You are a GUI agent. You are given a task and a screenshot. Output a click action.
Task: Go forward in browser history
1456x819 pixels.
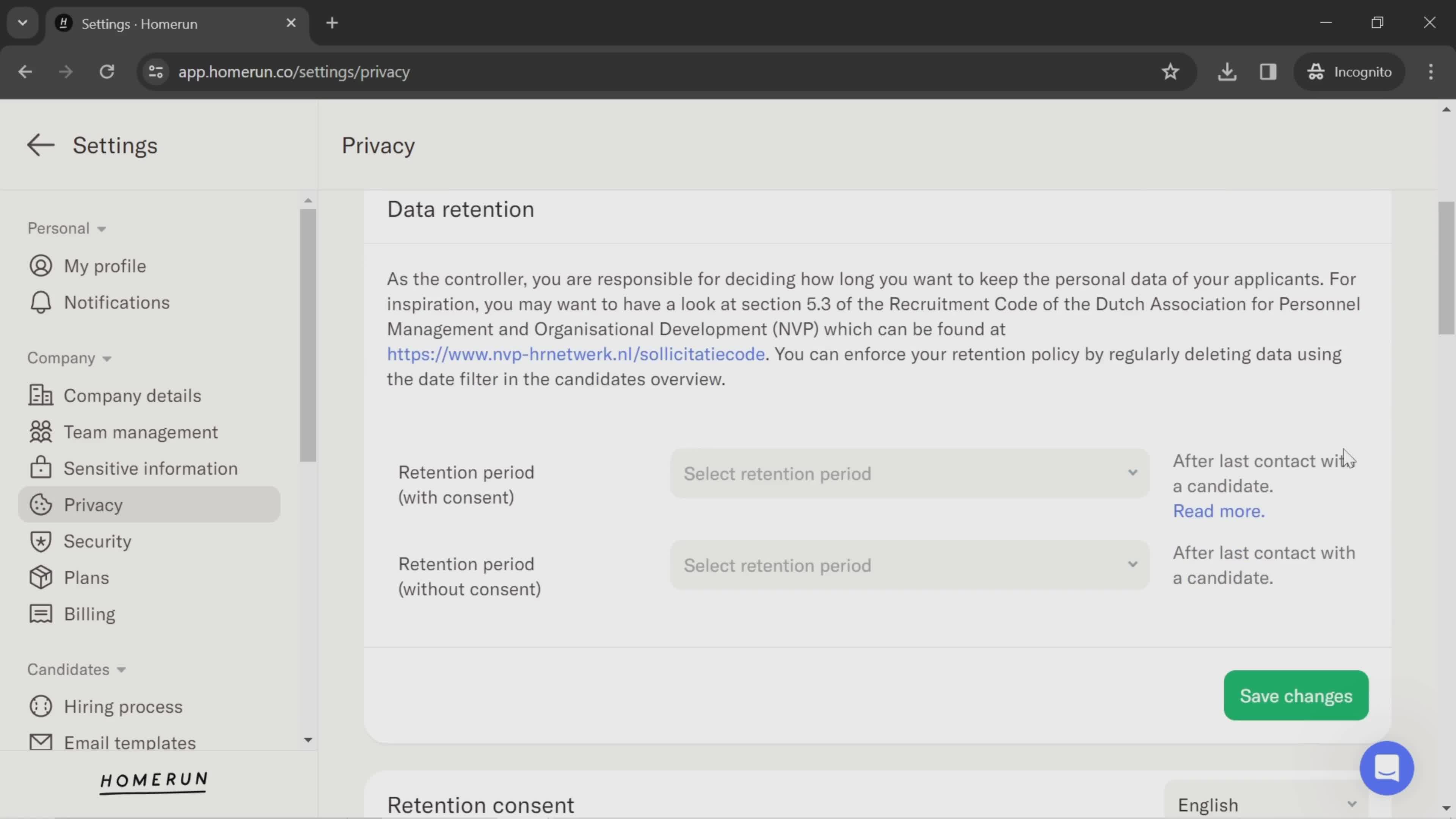click(x=66, y=72)
